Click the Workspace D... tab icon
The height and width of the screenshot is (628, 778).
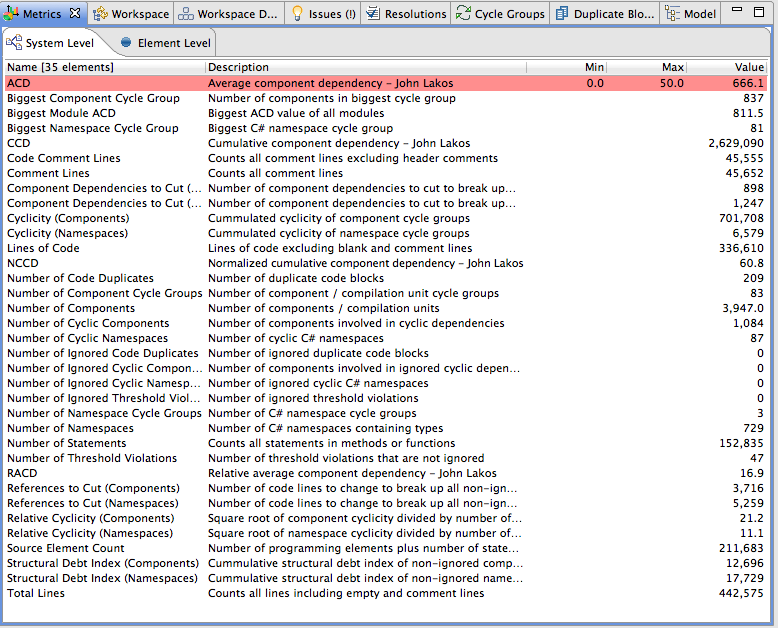[186, 14]
